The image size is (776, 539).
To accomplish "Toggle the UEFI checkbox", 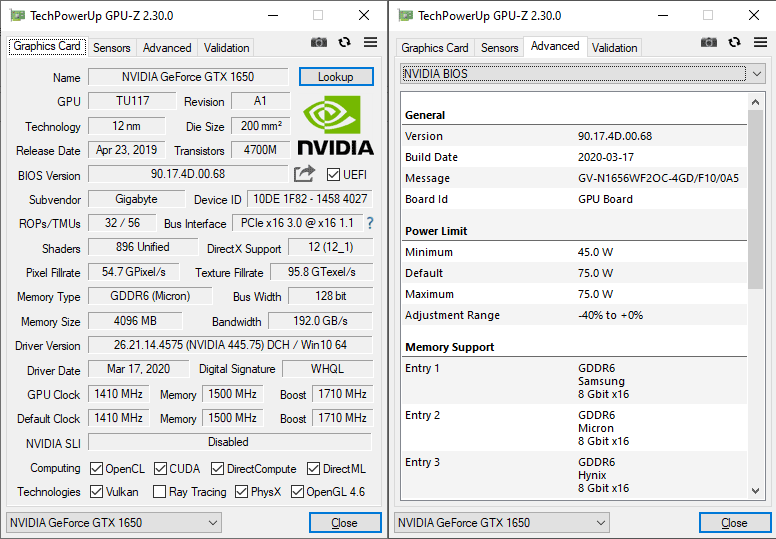I will point(333,175).
